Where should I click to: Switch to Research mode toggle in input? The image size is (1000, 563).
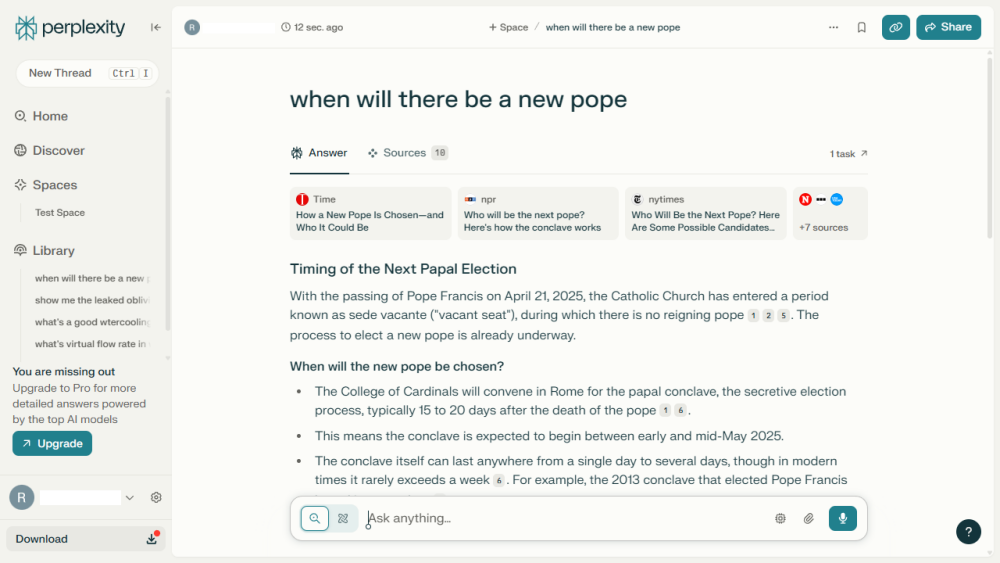(x=343, y=518)
